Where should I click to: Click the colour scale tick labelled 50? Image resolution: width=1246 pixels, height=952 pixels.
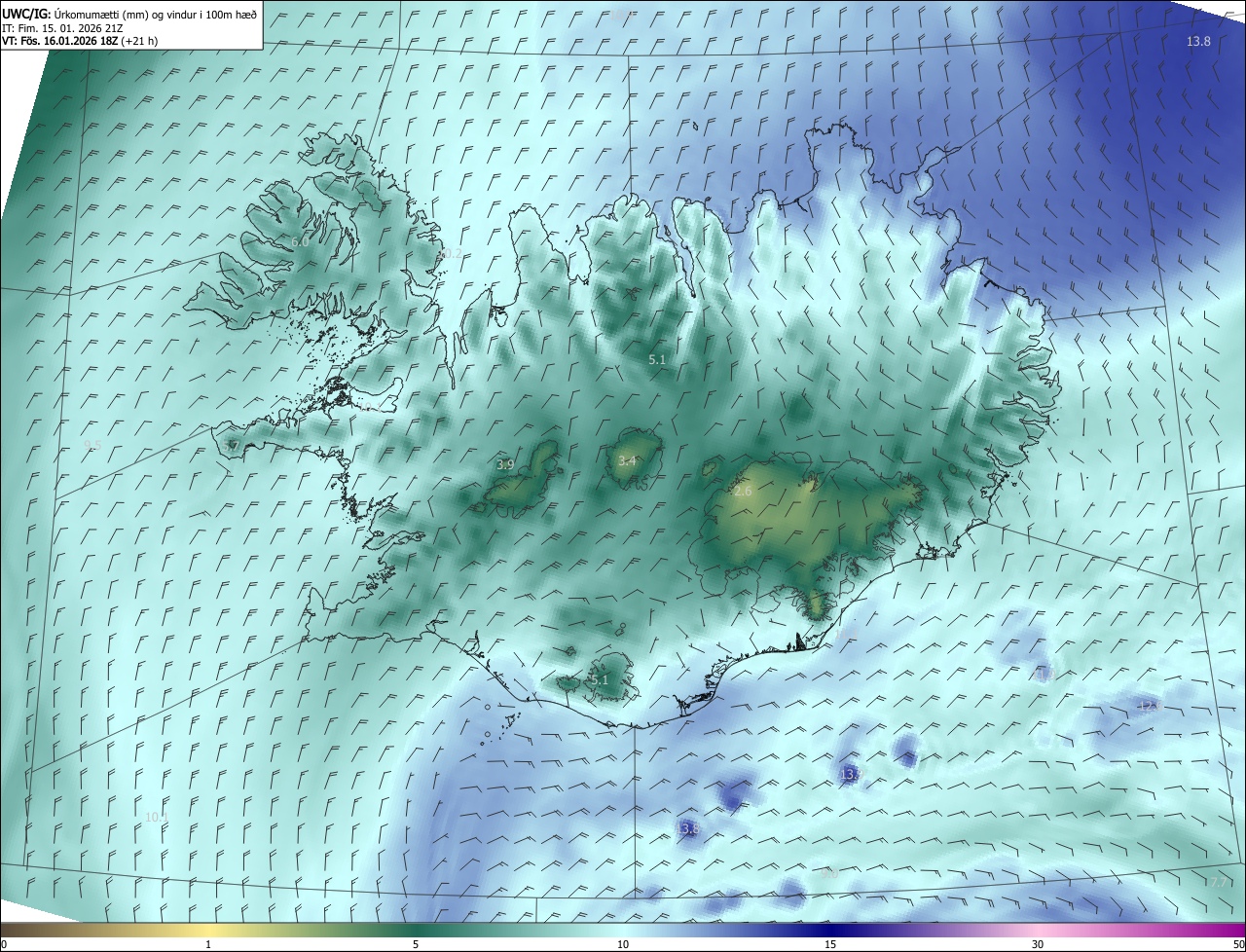pyautogui.click(x=1238, y=944)
